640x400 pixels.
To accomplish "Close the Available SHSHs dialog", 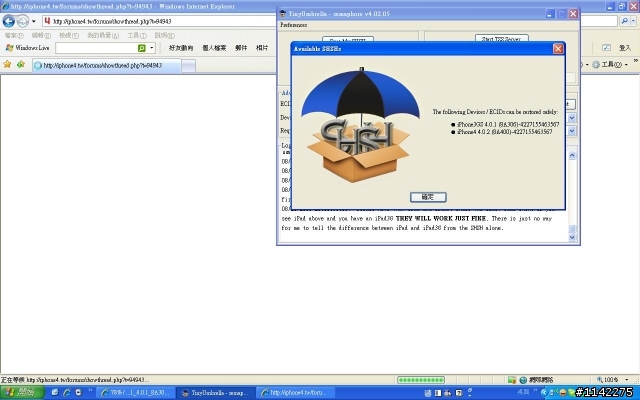I will coord(558,49).
